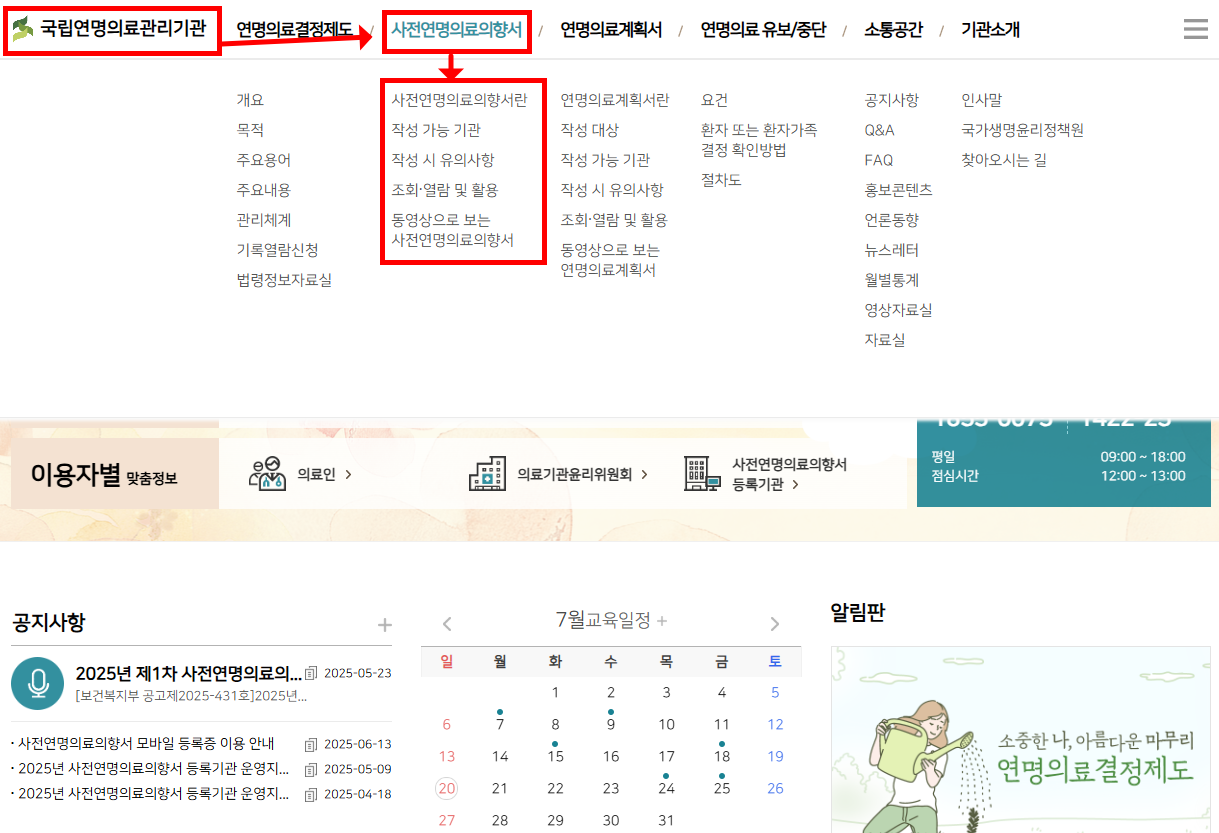Screen dimensions: 1219x833
Task: Select July 20 circled on the calendar
Action: click(447, 788)
